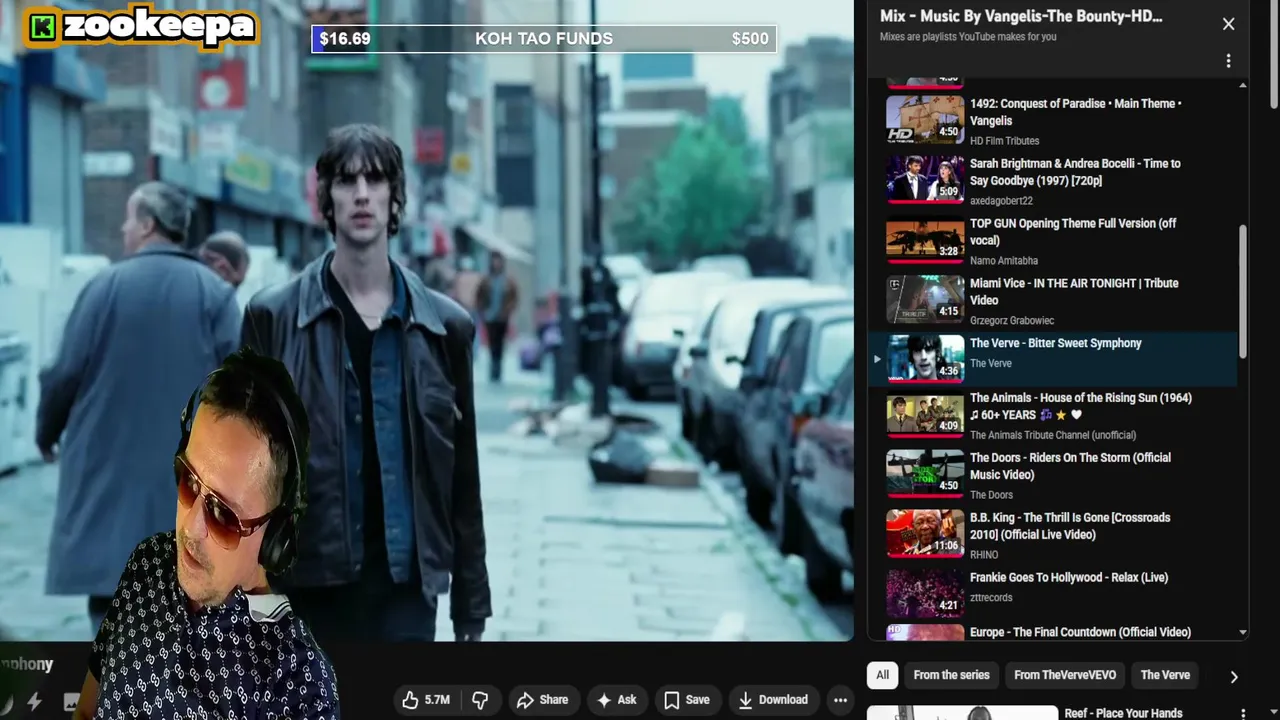Click the Kick logo icon beside zookeepa

coord(42,27)
